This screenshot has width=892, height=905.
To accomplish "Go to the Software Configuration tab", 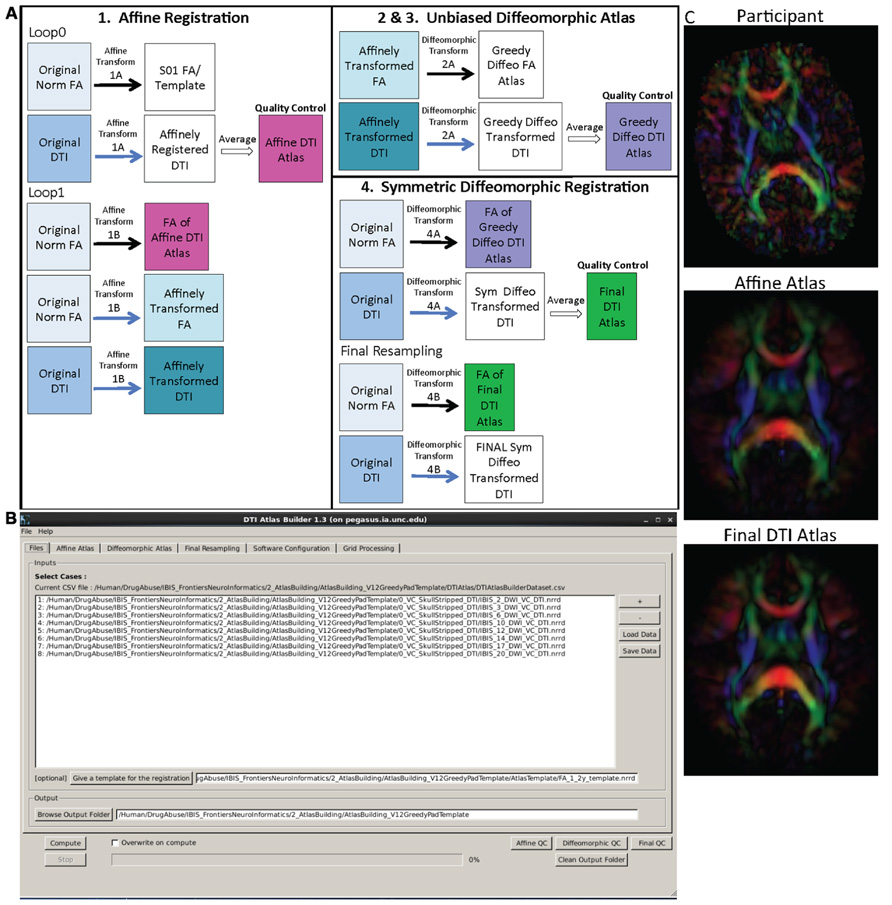I will click(291, 548).
